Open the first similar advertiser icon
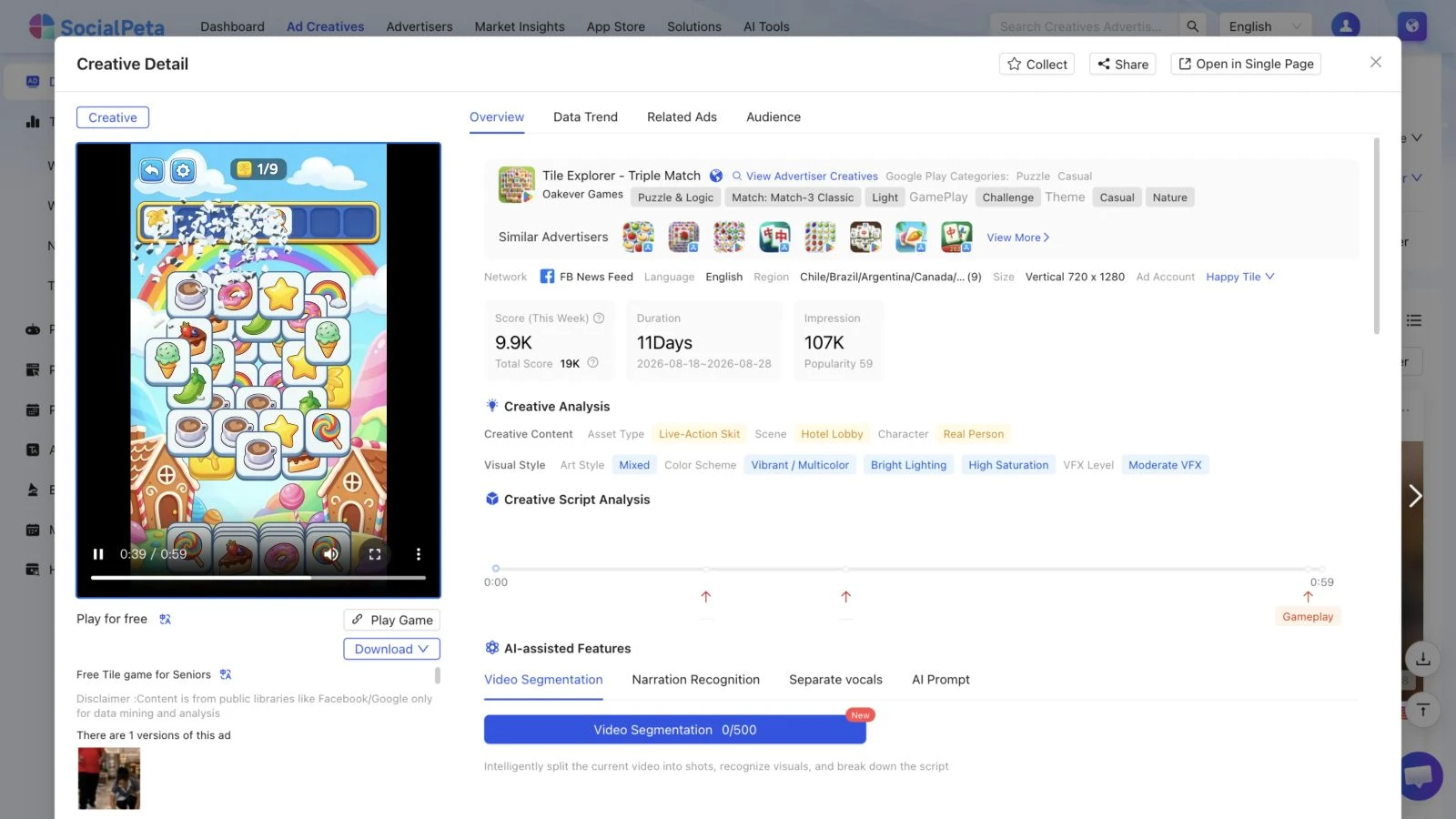The image size is (1456, 819). (x=638, y=237)
